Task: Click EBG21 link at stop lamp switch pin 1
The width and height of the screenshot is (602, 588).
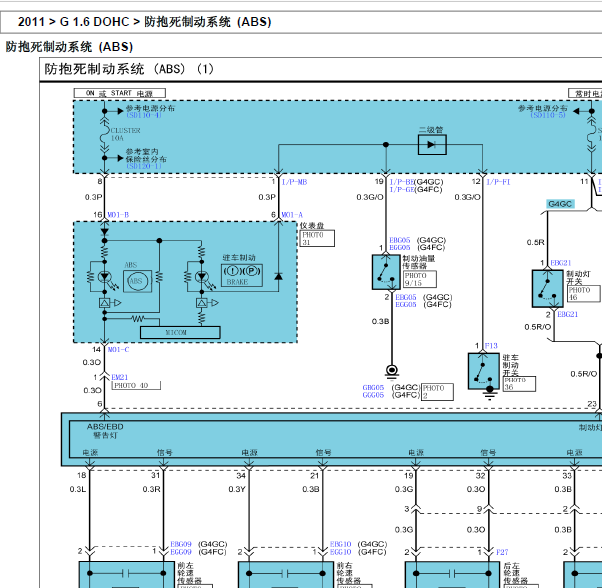Action: click(x=561, y=263)
